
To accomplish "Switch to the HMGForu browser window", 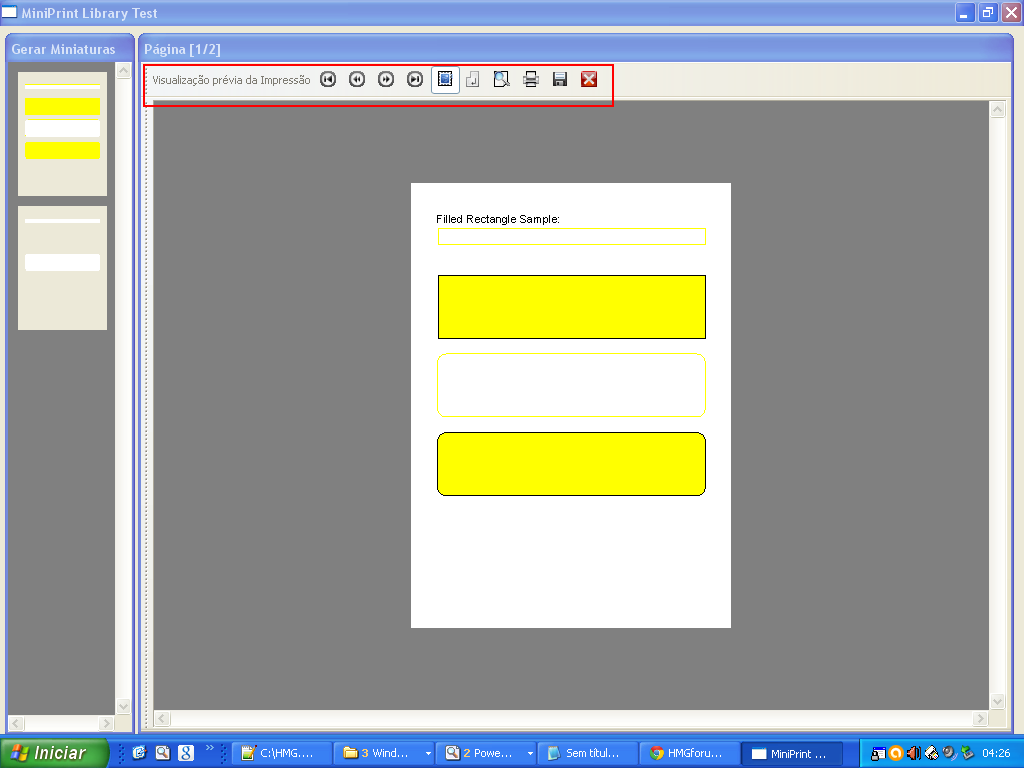I will coord(690,753).
